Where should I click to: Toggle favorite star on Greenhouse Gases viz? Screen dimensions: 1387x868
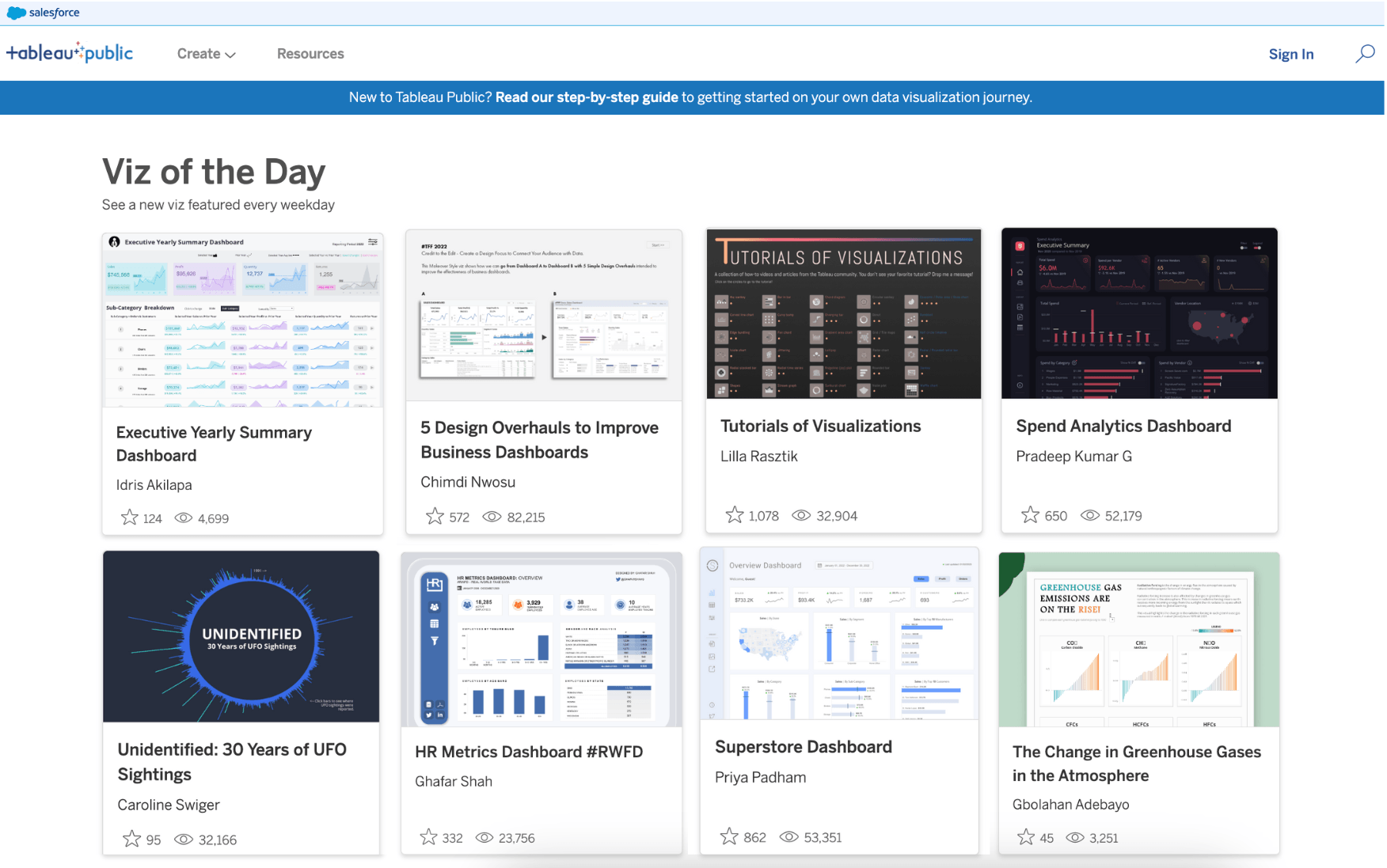[1027, 837]
